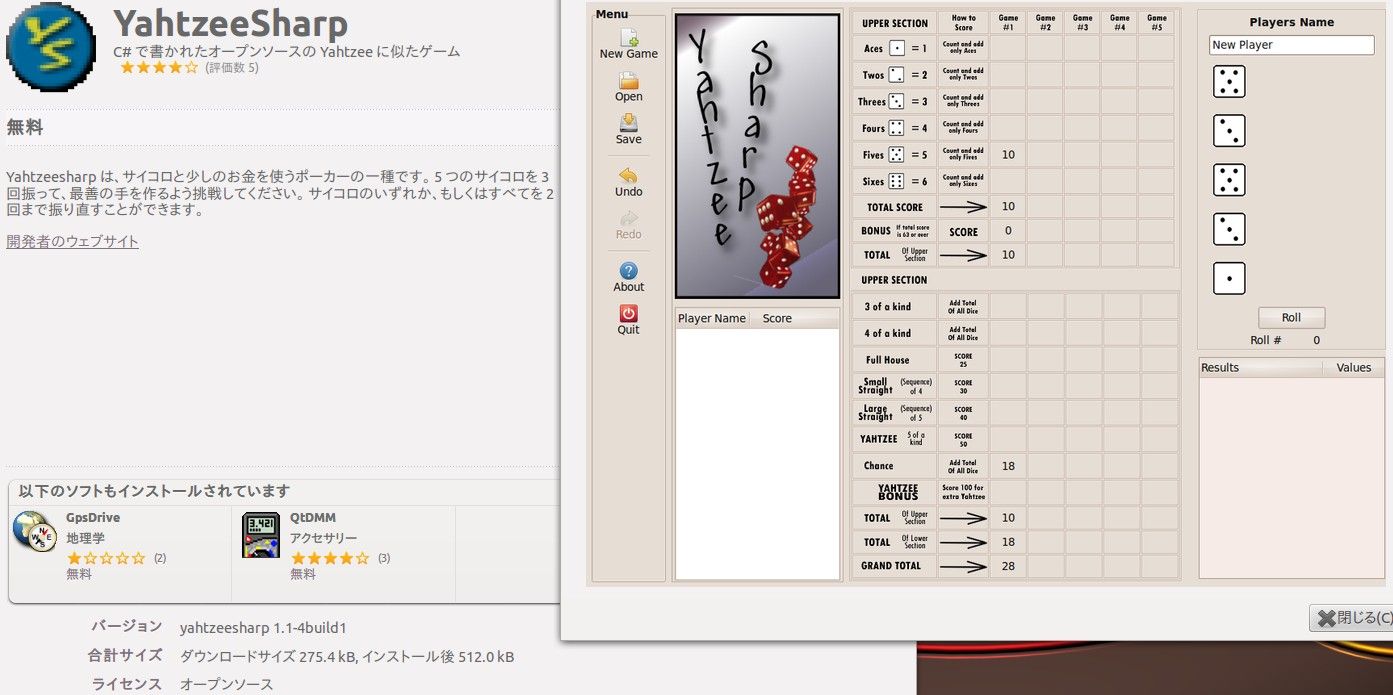Select the Full House Game #1 cell
1393x695 pixels.
point(1007,360)
